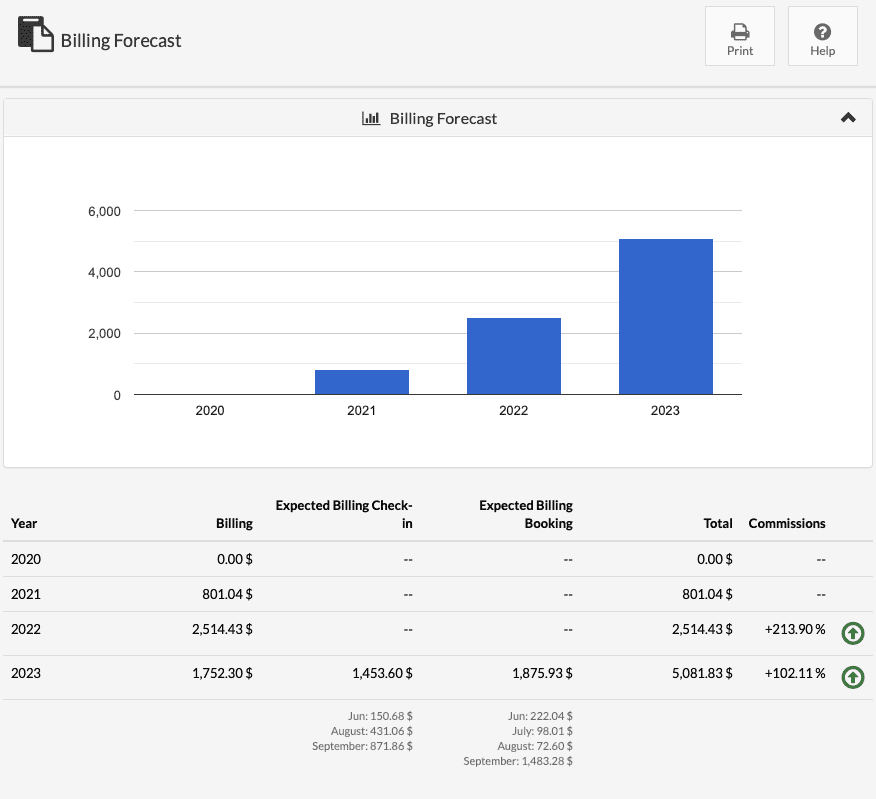Viewport: 876px width, 799px height.
Task: Click the 1,453.60 $ expected check-in value
Action: [x=382, y=673]
